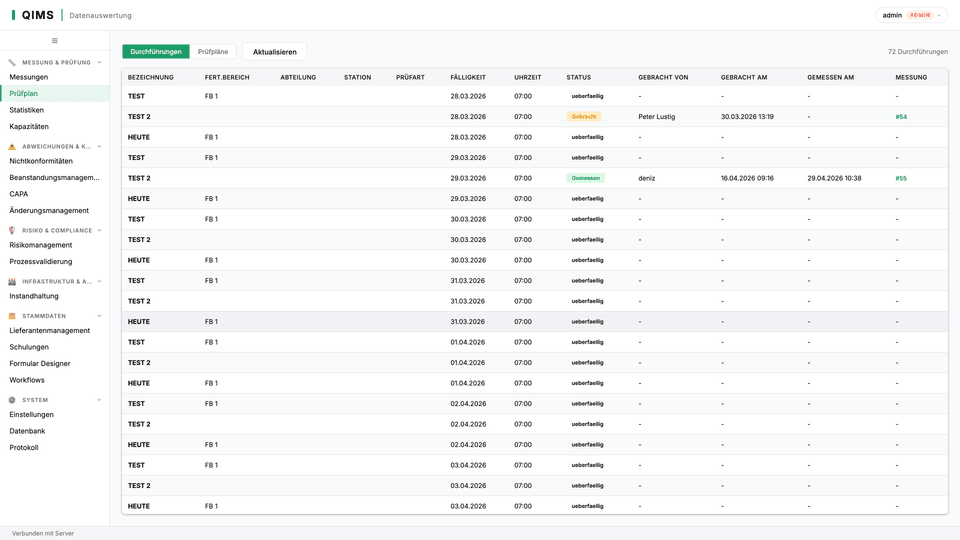Screen dimensions: 960x540
Task: Click the gear icon beside System
Action: click(x=12, y=400)
